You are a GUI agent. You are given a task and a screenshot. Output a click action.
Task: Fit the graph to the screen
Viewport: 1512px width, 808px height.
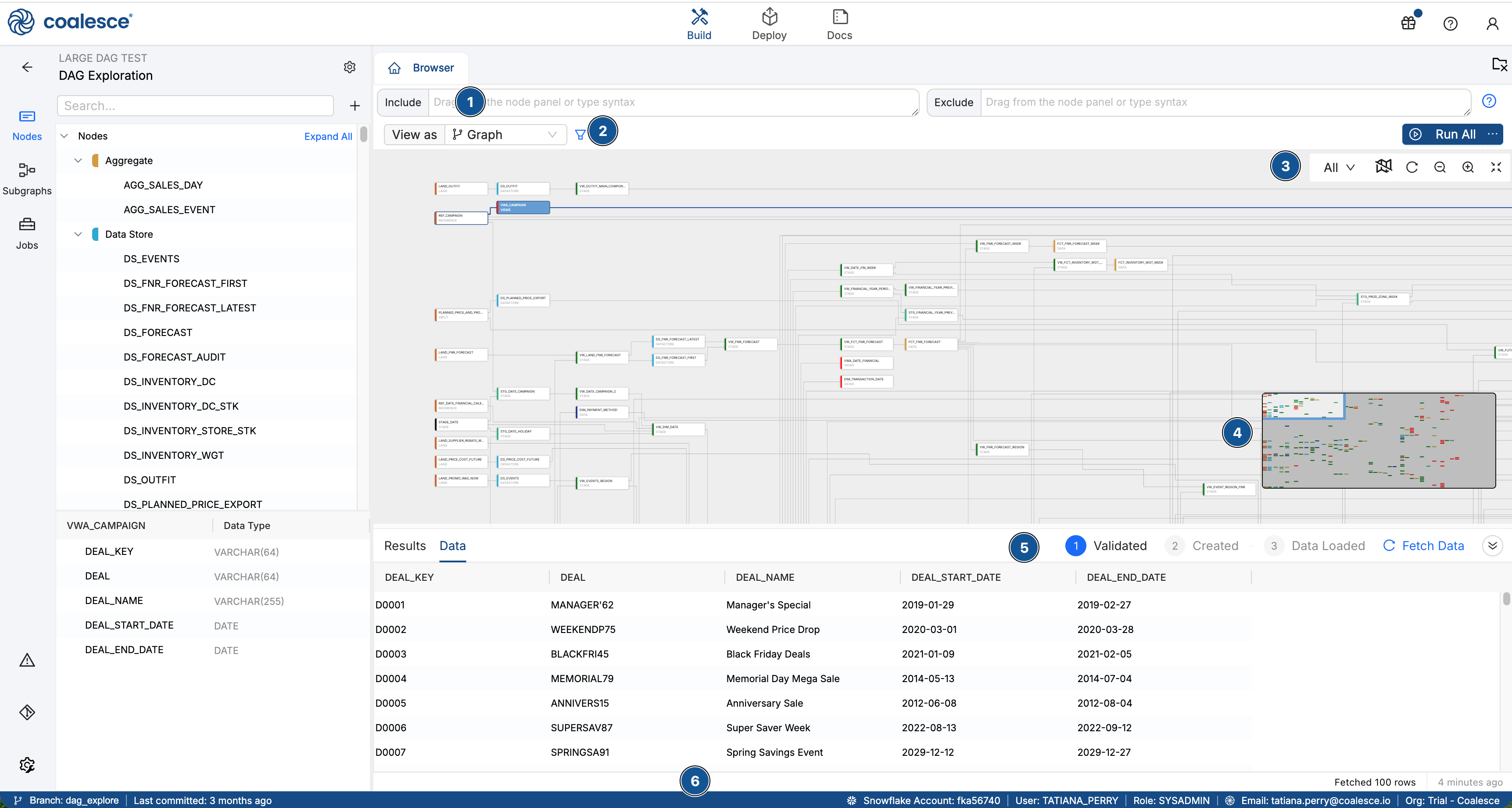tap(1496, 167)
